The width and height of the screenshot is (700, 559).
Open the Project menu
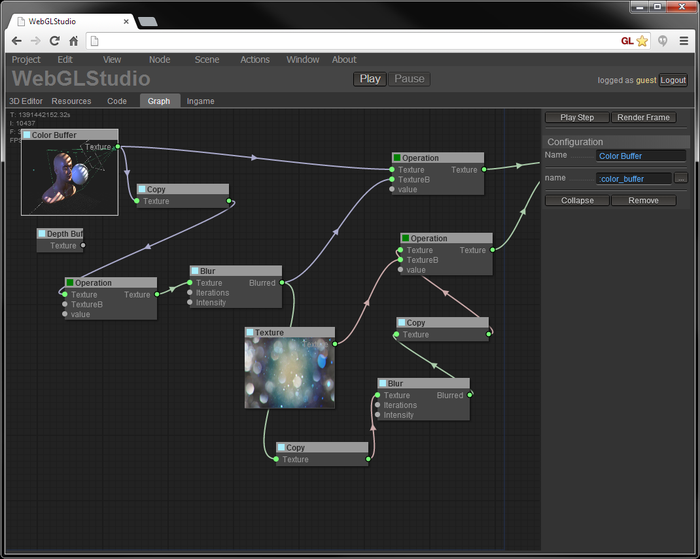point(26,59)
